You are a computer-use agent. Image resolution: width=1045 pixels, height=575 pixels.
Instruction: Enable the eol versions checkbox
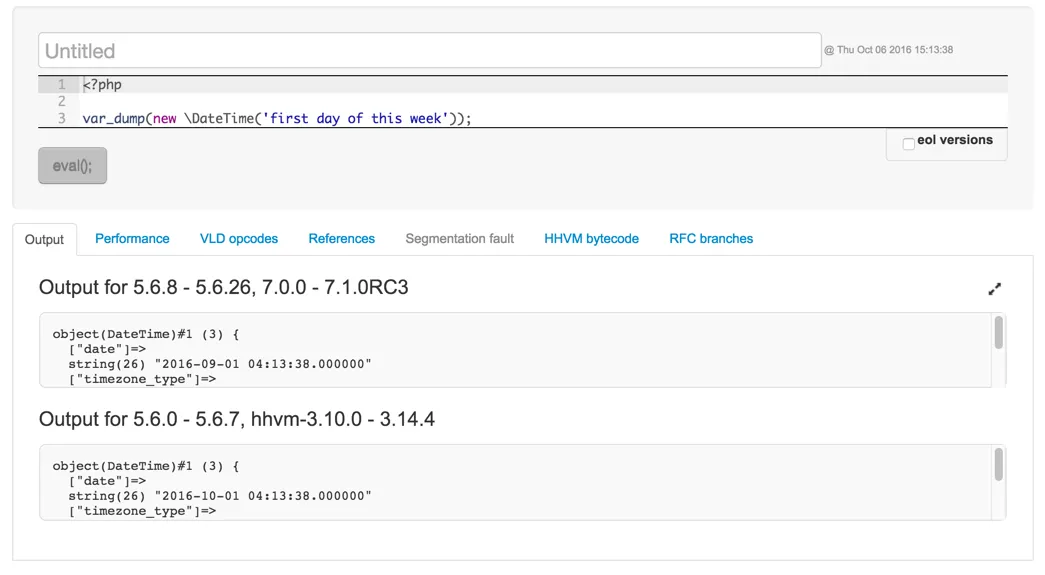pyautogui.click(x=908, y=144)
